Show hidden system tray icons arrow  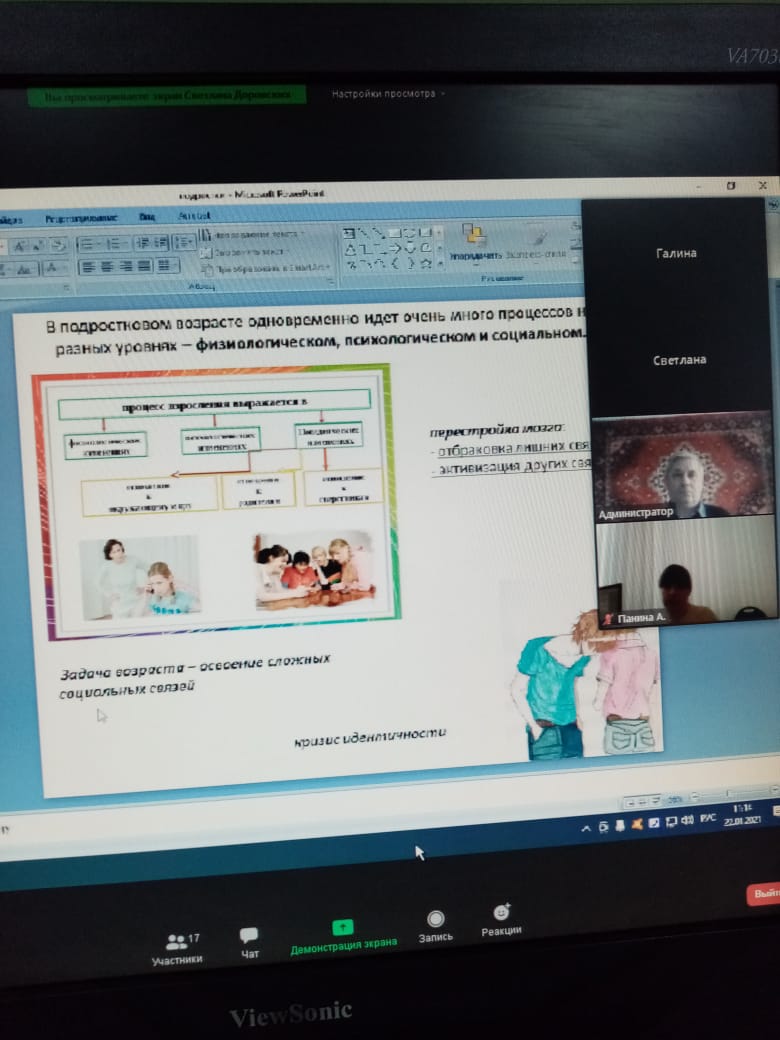click(588, 828)
